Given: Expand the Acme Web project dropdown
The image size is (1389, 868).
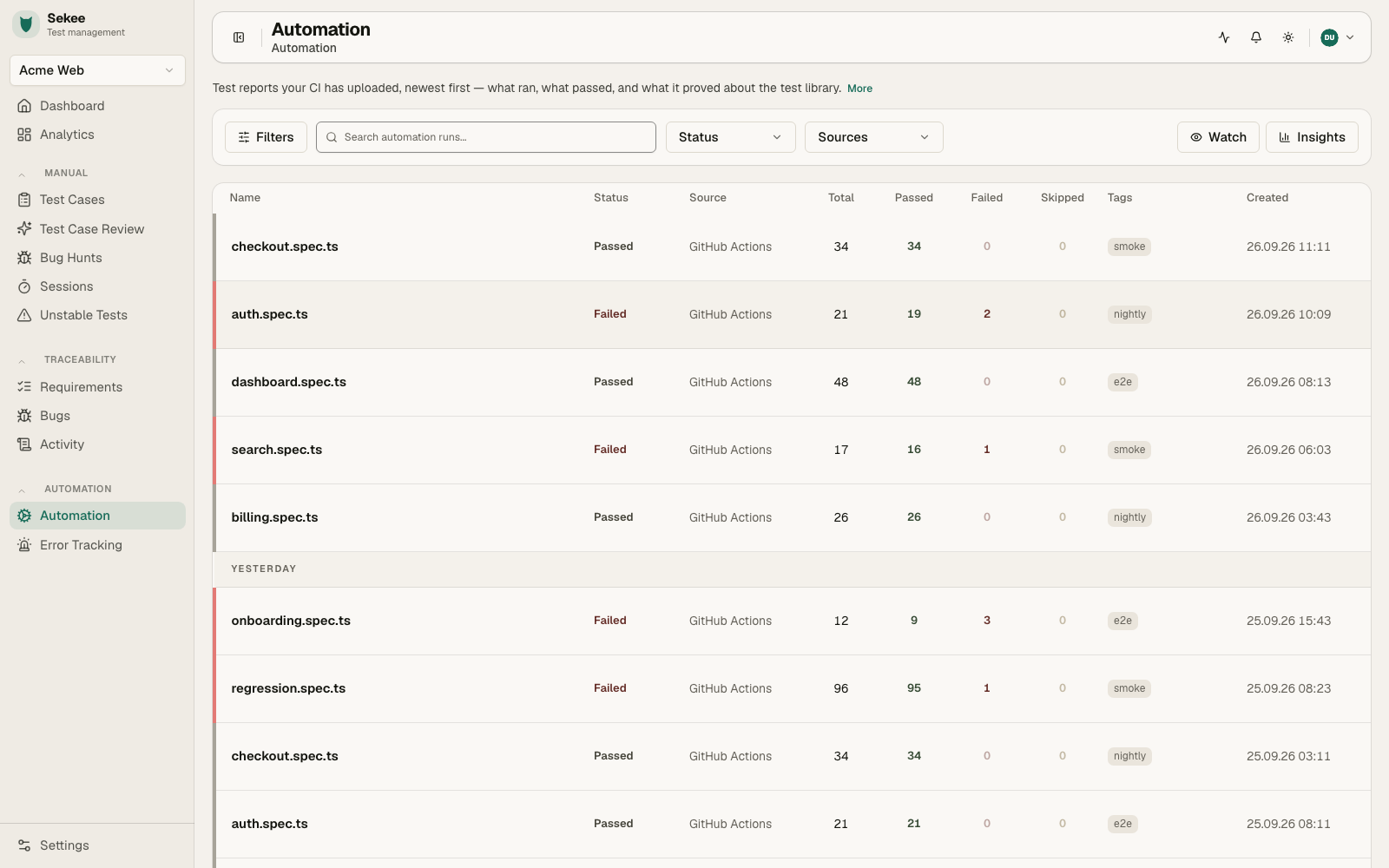Looking at the screenshot, I should pos(97,70).
